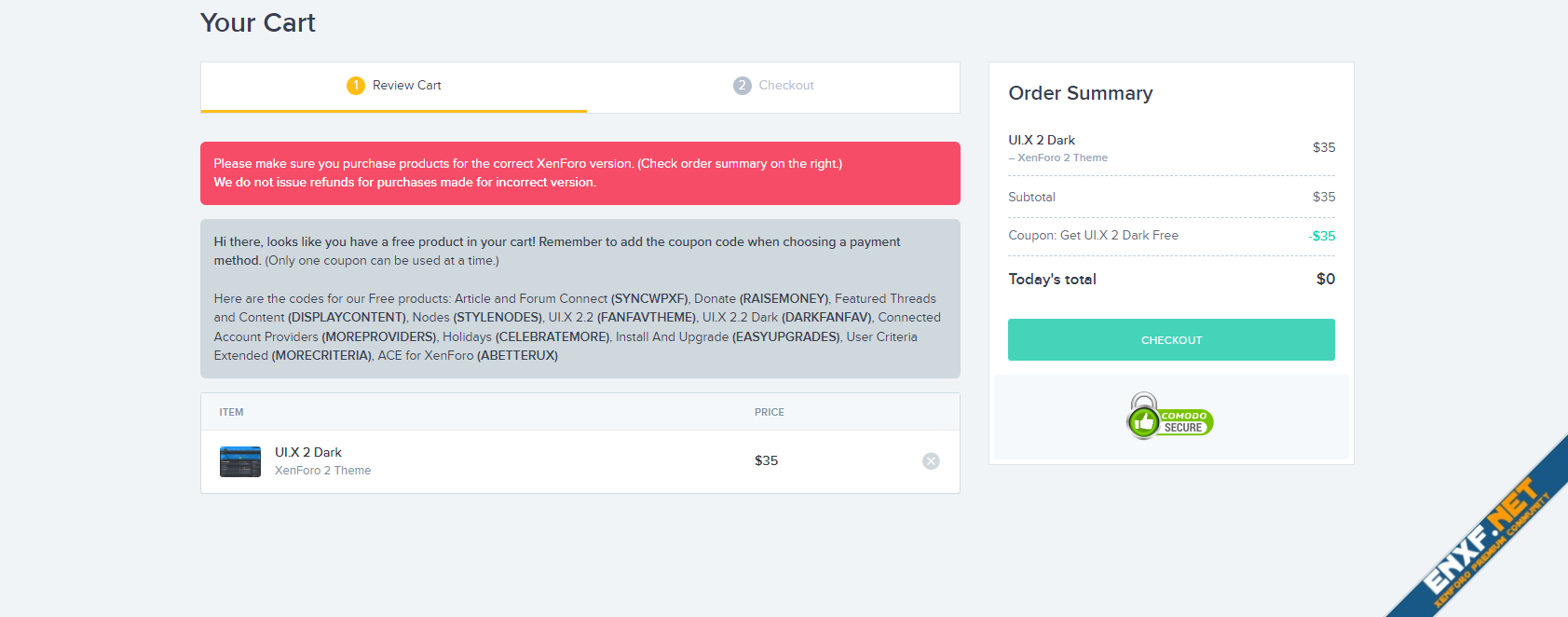Click the $0 total amount
1568x617 pixels.
1326,279
